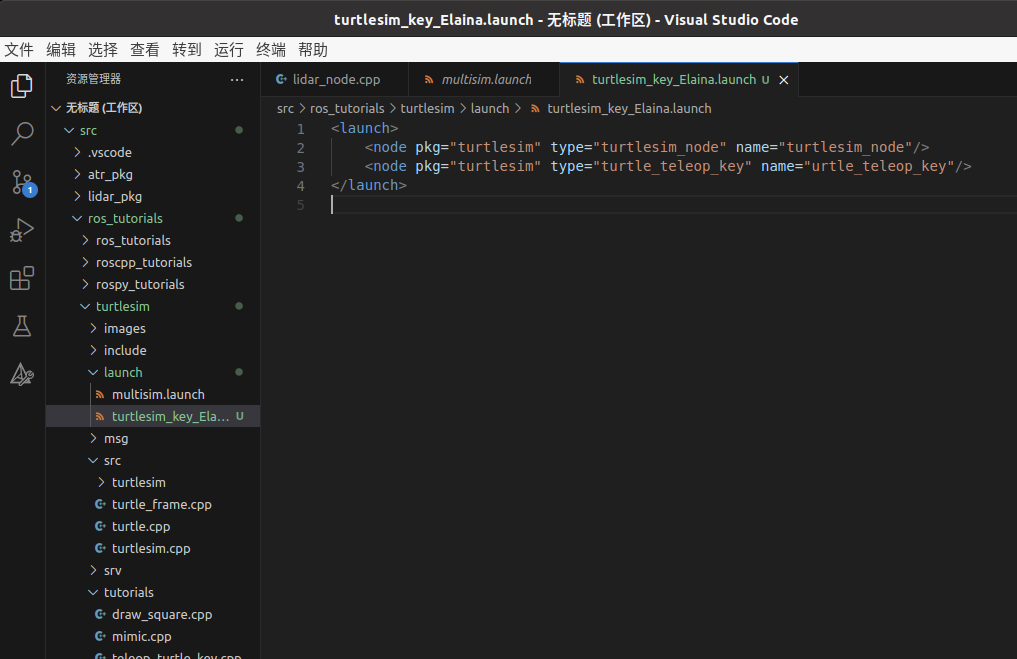Open turtle_frame.cpp from the file tree
Image resolution: width=1017 pixels, height=659 pixels.
pos(153,504)
